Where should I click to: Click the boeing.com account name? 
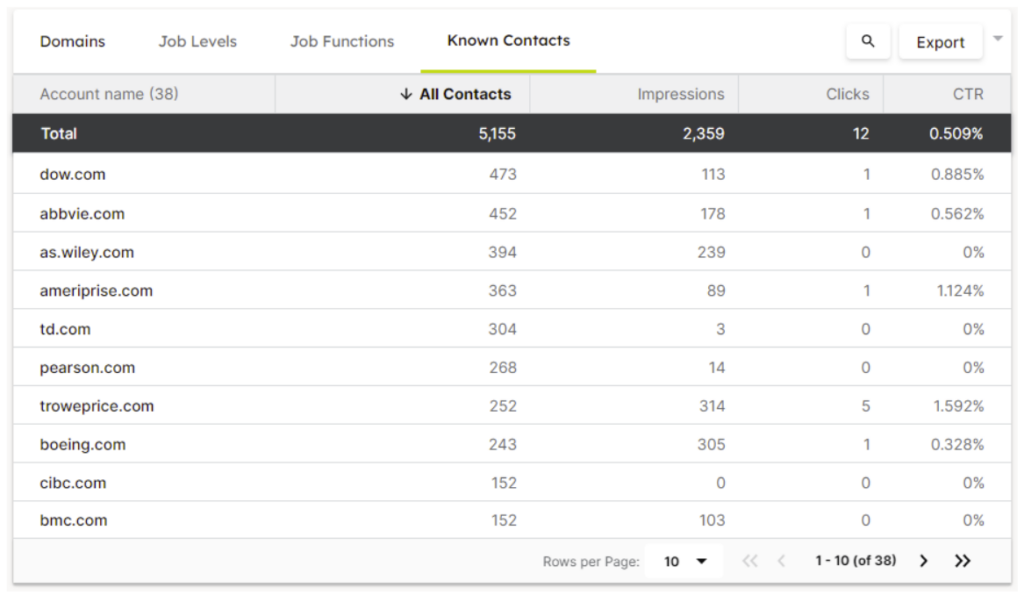pyautogui.click(x=83, y=445)
